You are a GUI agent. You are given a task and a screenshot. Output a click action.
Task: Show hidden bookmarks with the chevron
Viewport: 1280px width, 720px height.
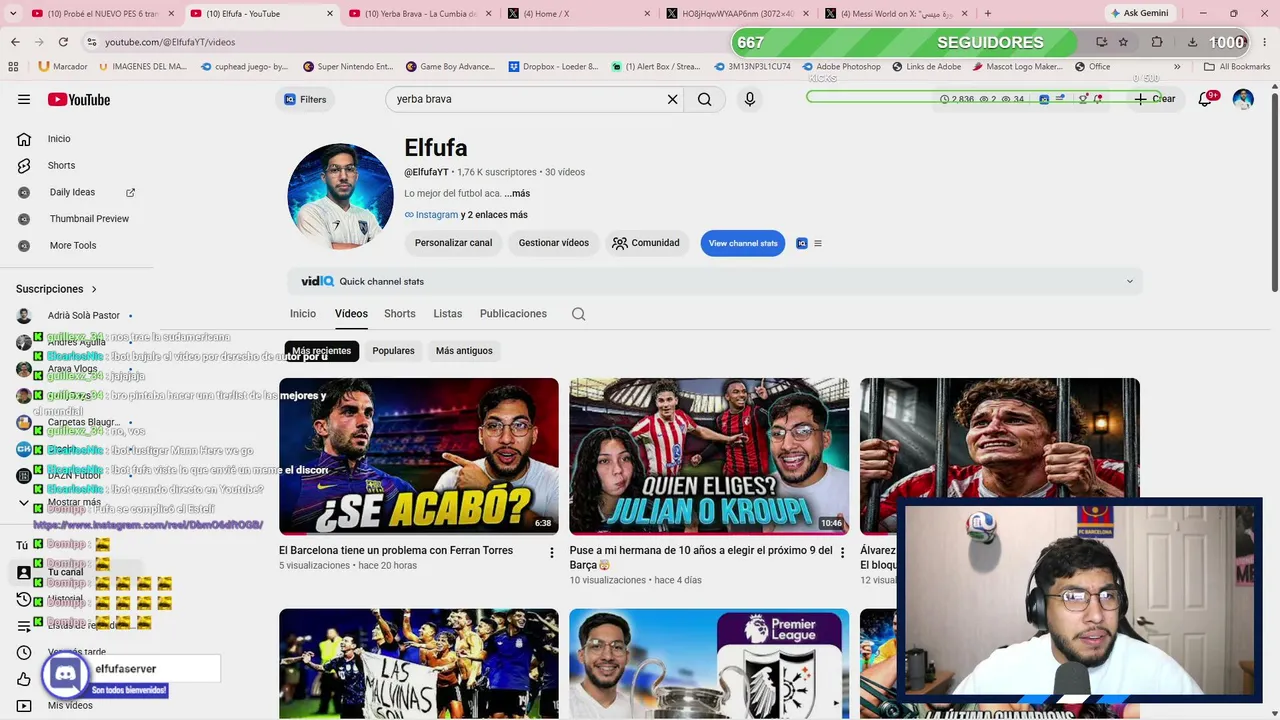click(1177, 67)
